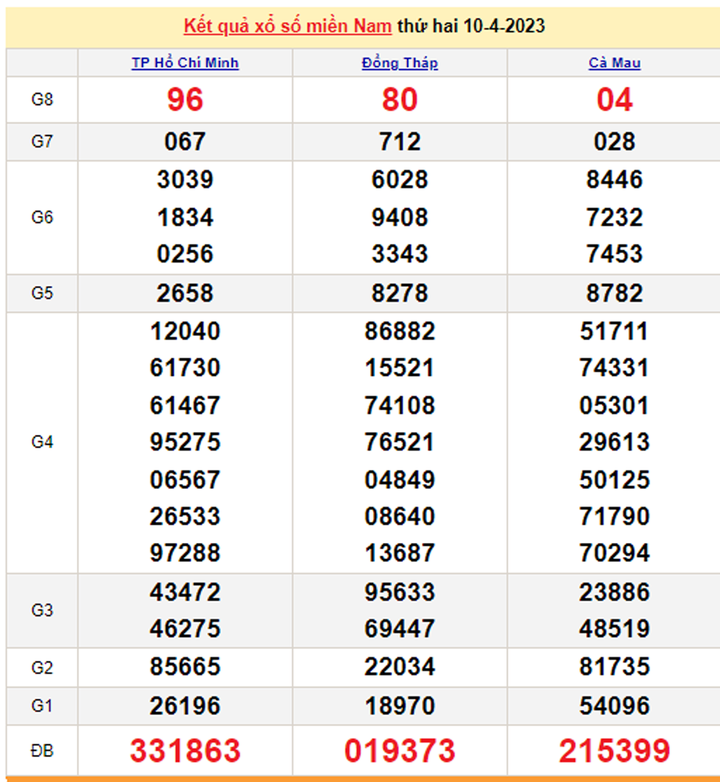Open the 'Kết quả xổ số miền Nam' link

pos(287,26)
